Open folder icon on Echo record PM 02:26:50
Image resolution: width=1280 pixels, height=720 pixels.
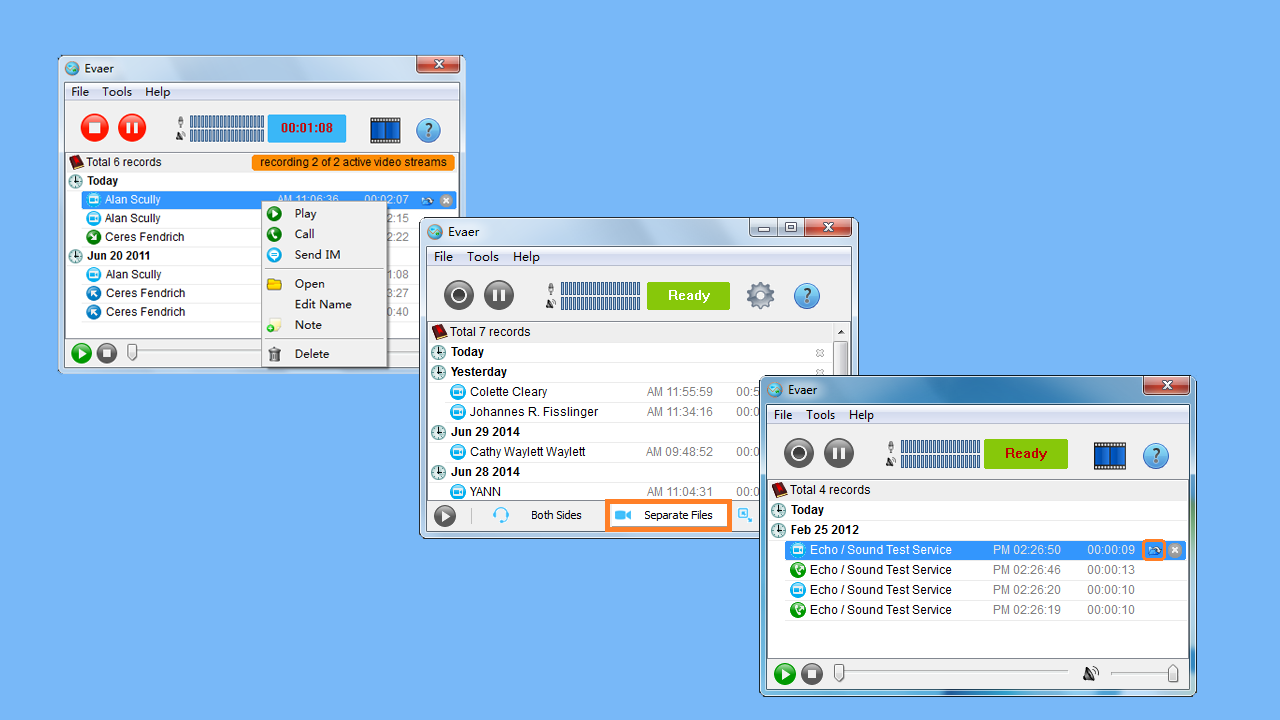(1154, 550)
